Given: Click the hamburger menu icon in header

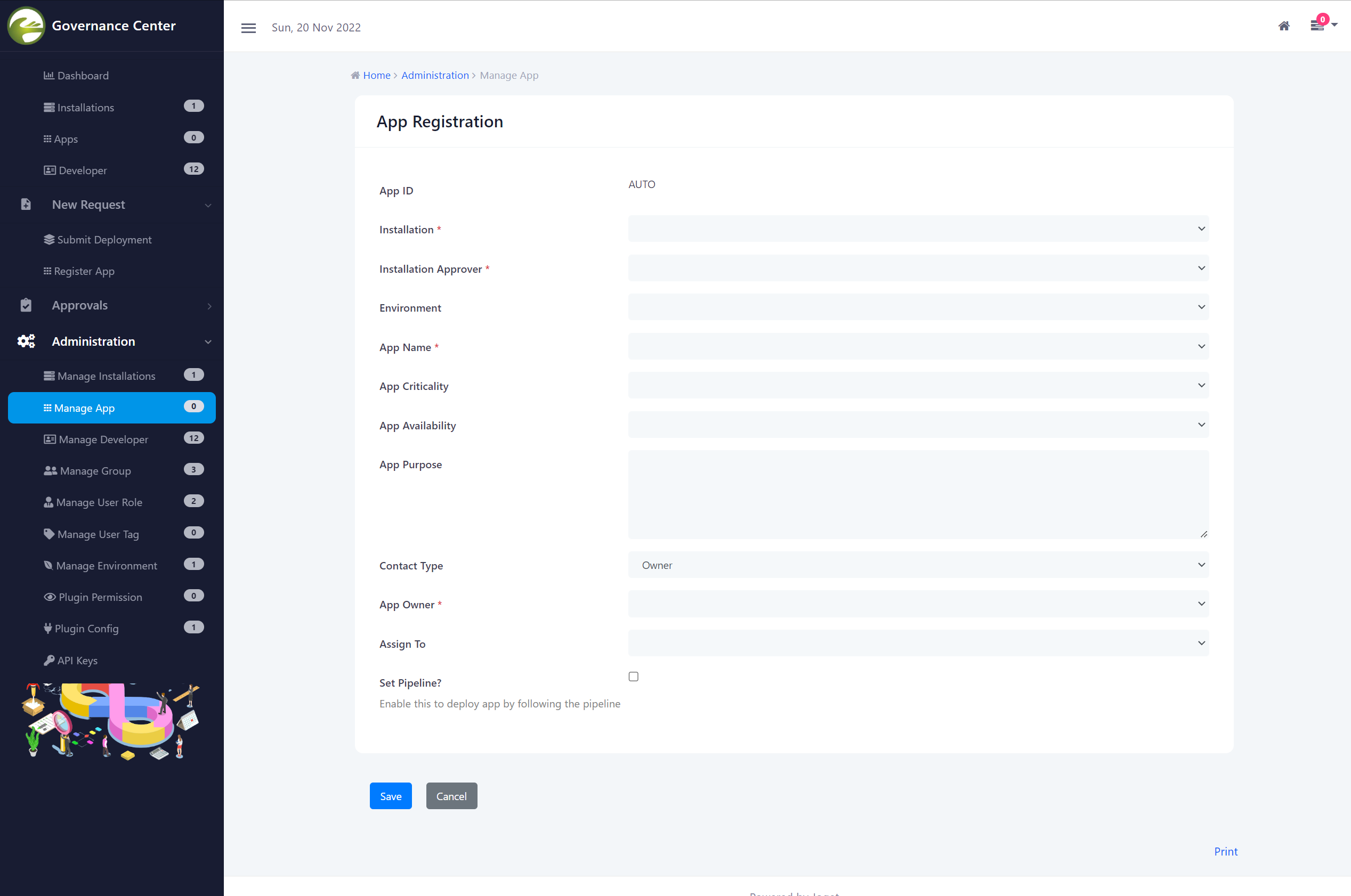Looking at the screenshot, I should [x=248, y=28].
